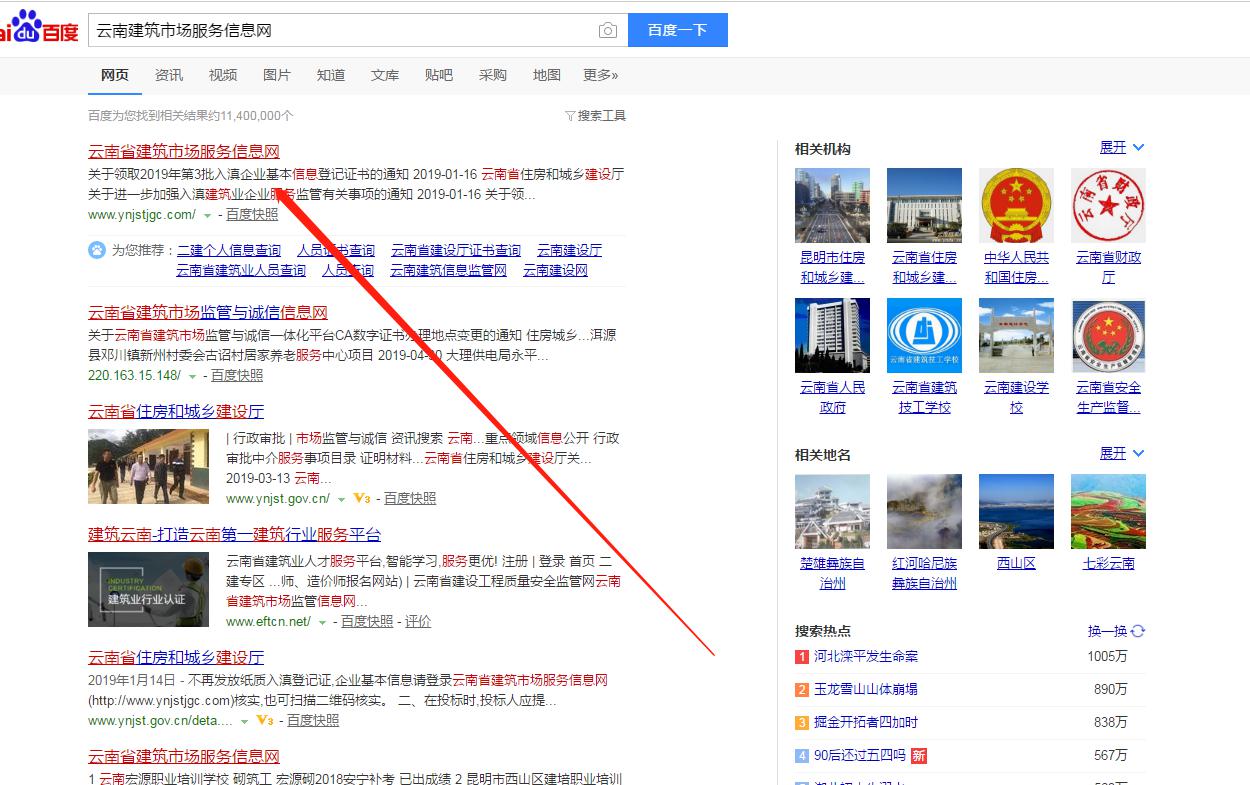The width and height of the screenshot is (1250, 785).
Task: Click the V3 badge next to www.ynjst.gov.cn/
Action: [362, 498]
